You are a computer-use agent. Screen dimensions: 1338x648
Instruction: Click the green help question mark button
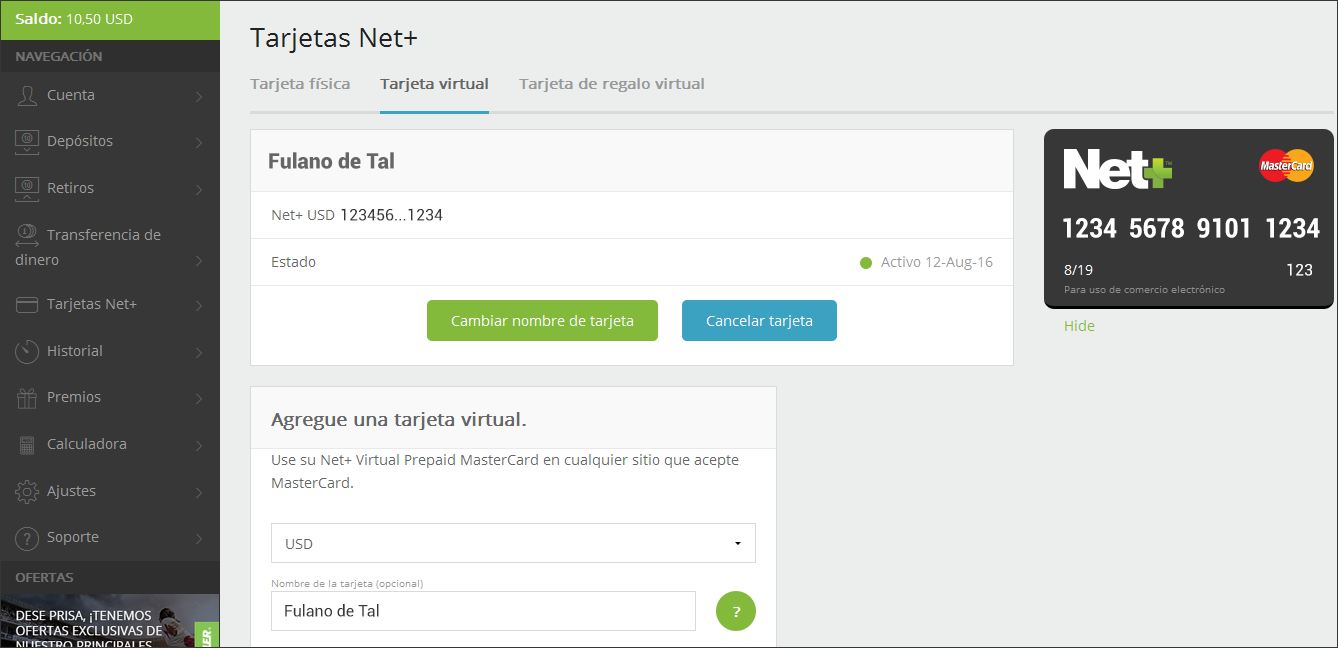coord(736,611)
